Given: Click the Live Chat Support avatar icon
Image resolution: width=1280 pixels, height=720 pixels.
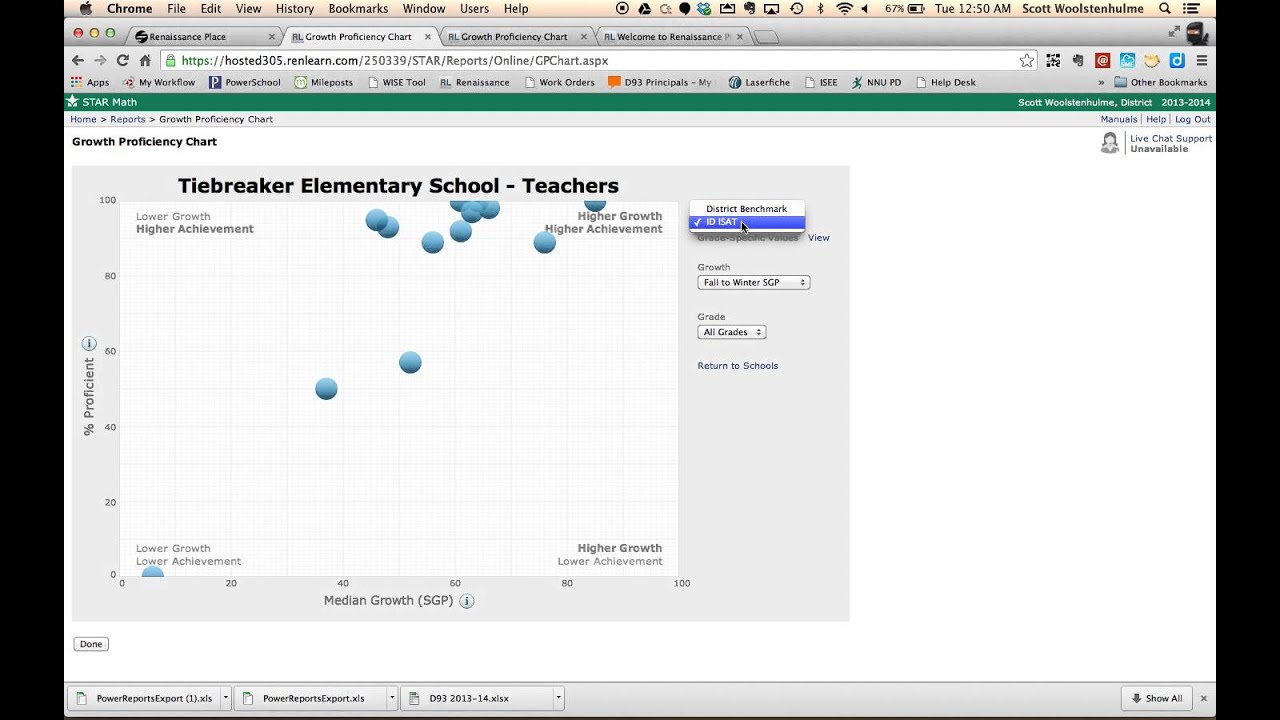Looking at the screenshot, I should pos(1110,143).
